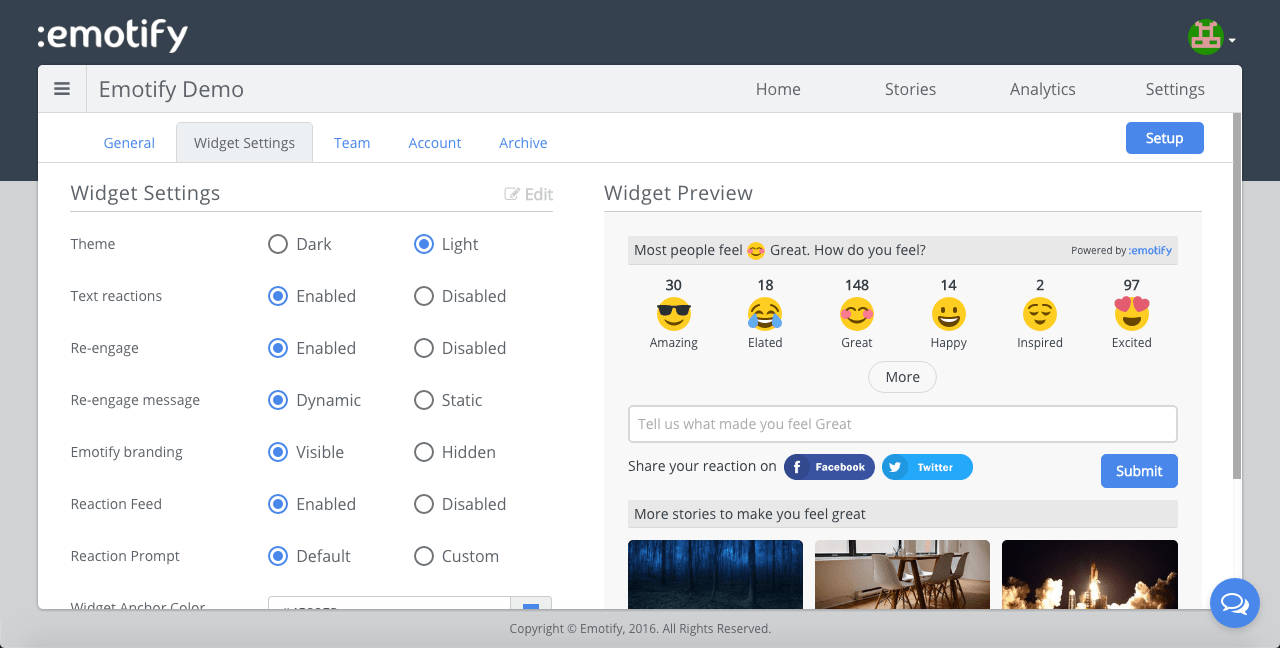Screen dimensions: 1280x648
Task: Expand more emoji reactions with More
Action: coord(902,377)
